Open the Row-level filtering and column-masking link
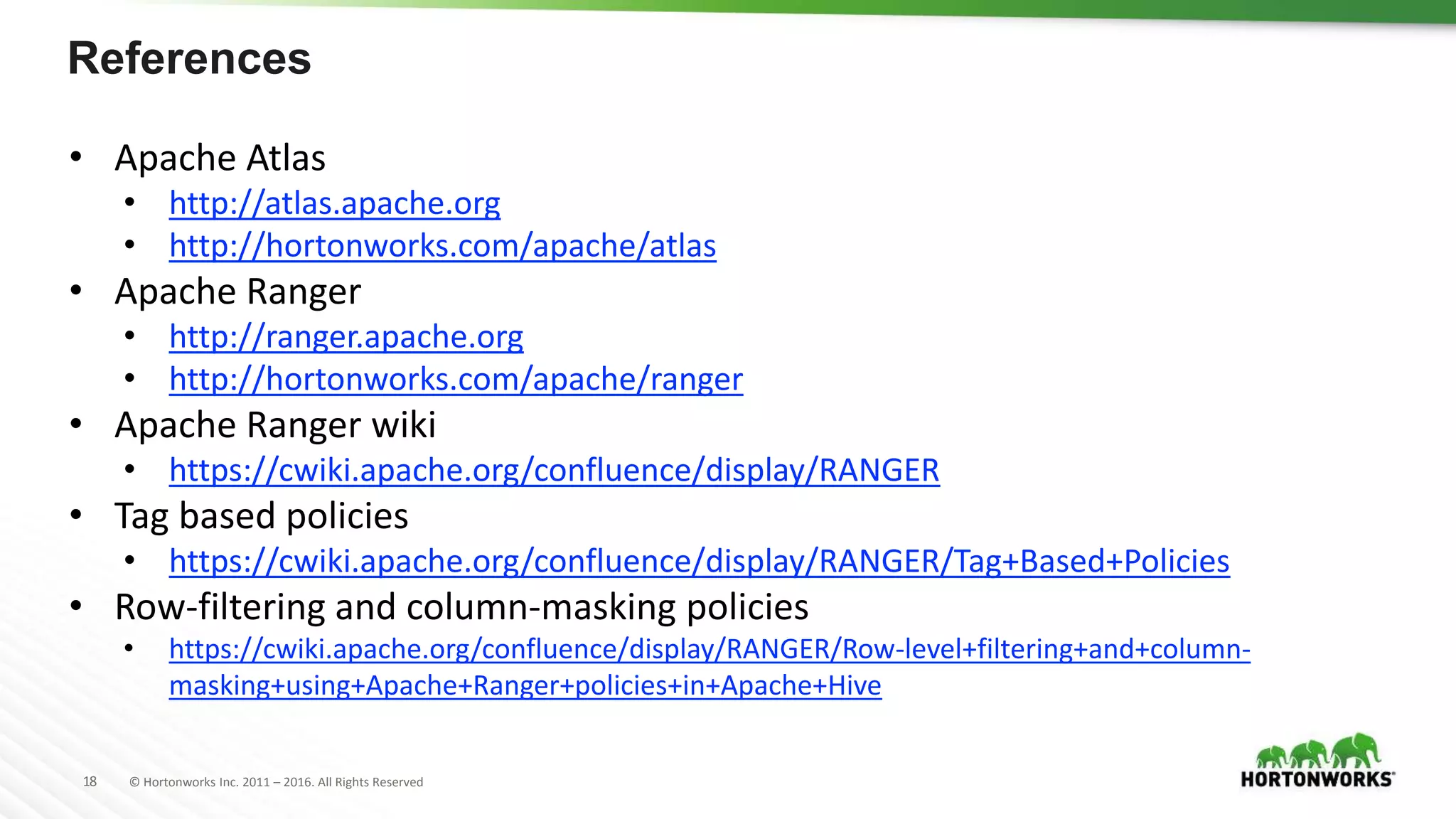 coord(710,667)
